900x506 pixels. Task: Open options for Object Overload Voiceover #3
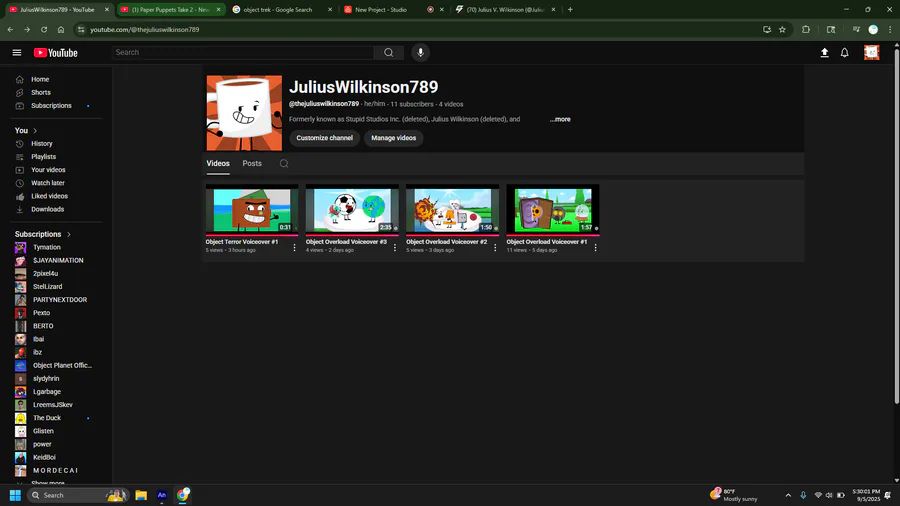coord(395,248)
